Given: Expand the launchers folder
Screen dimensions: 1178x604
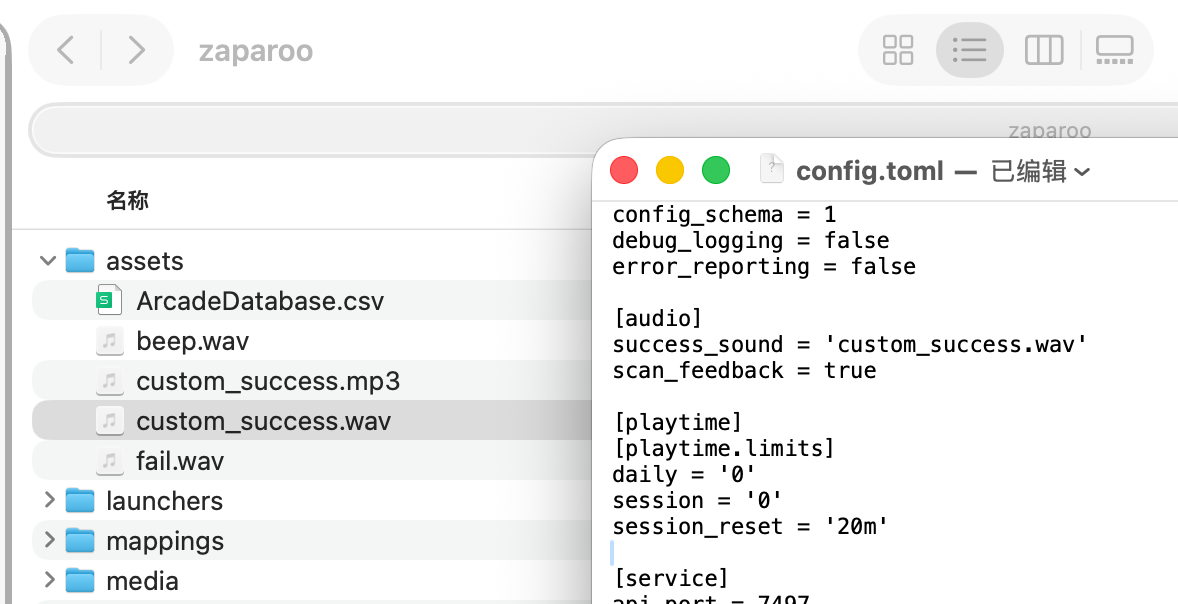Looking at the screenshot, I should [x=47, y=500].
